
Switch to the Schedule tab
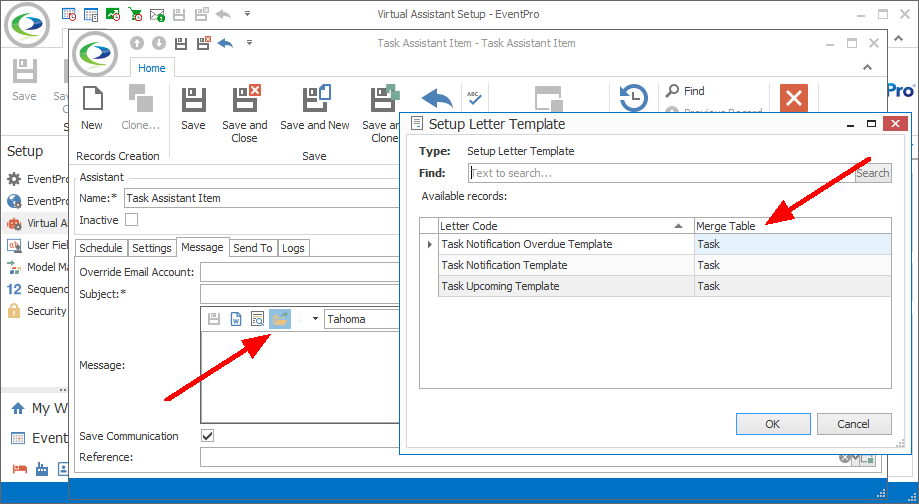tap(101, 248)
